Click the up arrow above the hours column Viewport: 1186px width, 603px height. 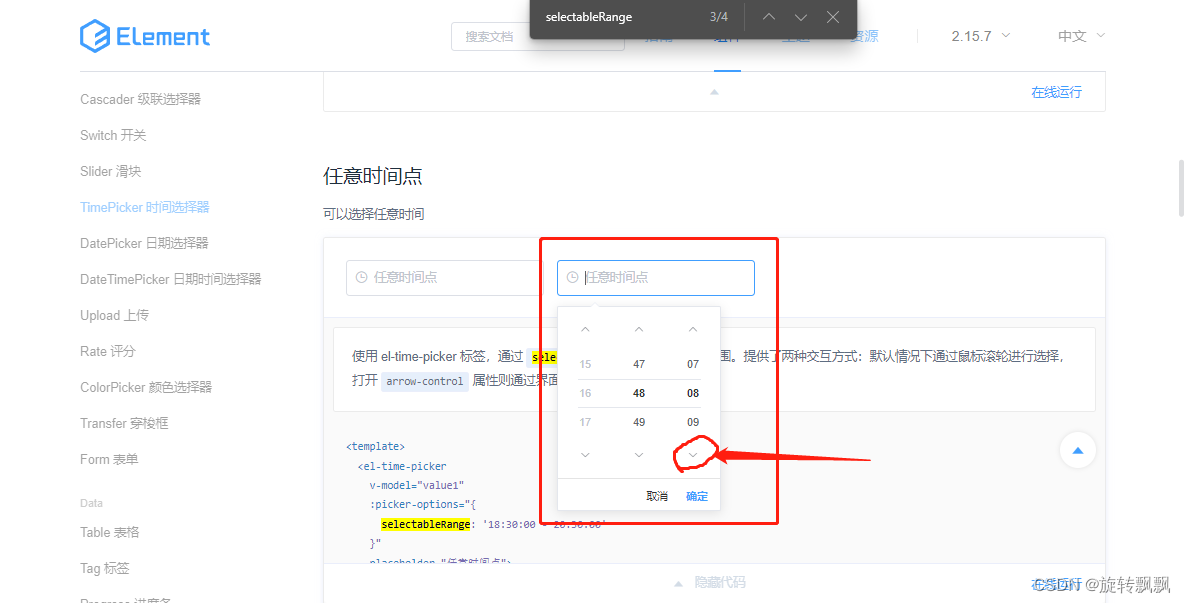click(x=585, y=328)
